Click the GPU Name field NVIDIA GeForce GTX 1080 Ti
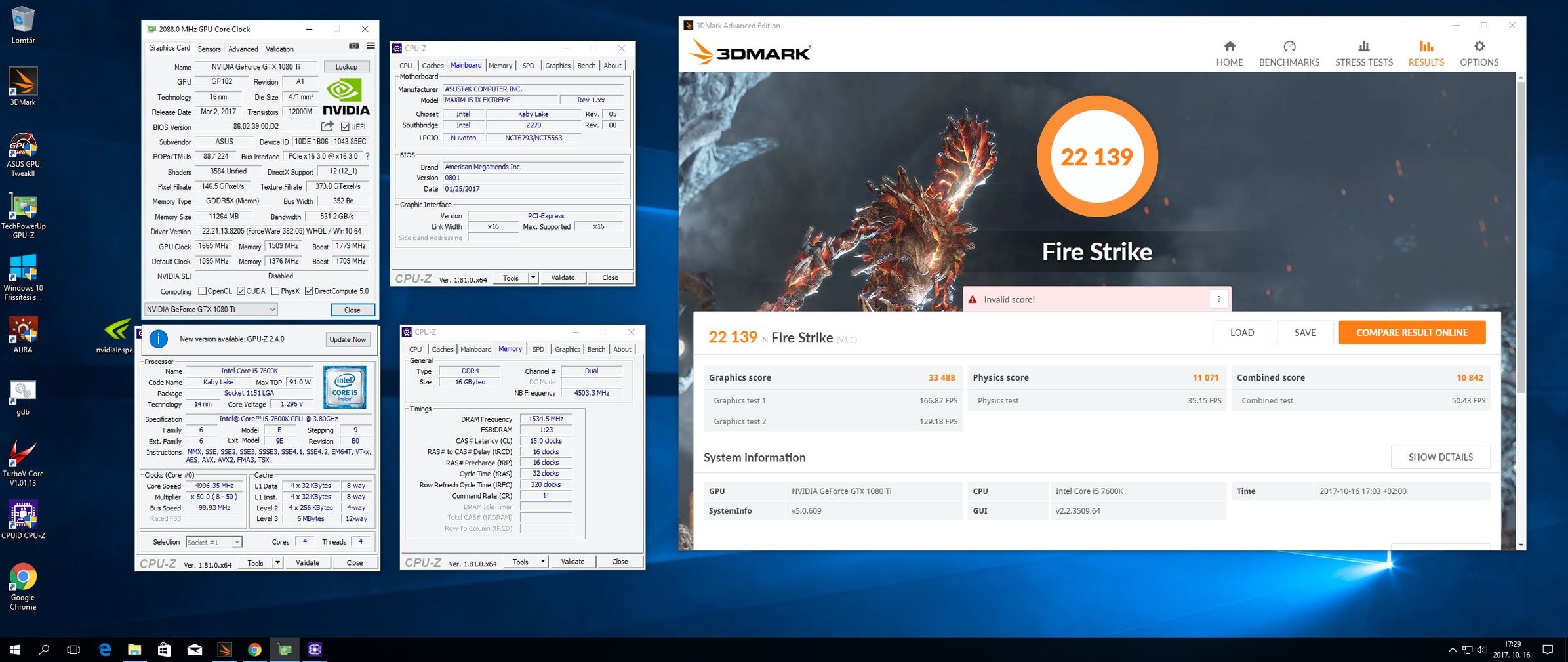1568x662 pixels. [256, 66]
